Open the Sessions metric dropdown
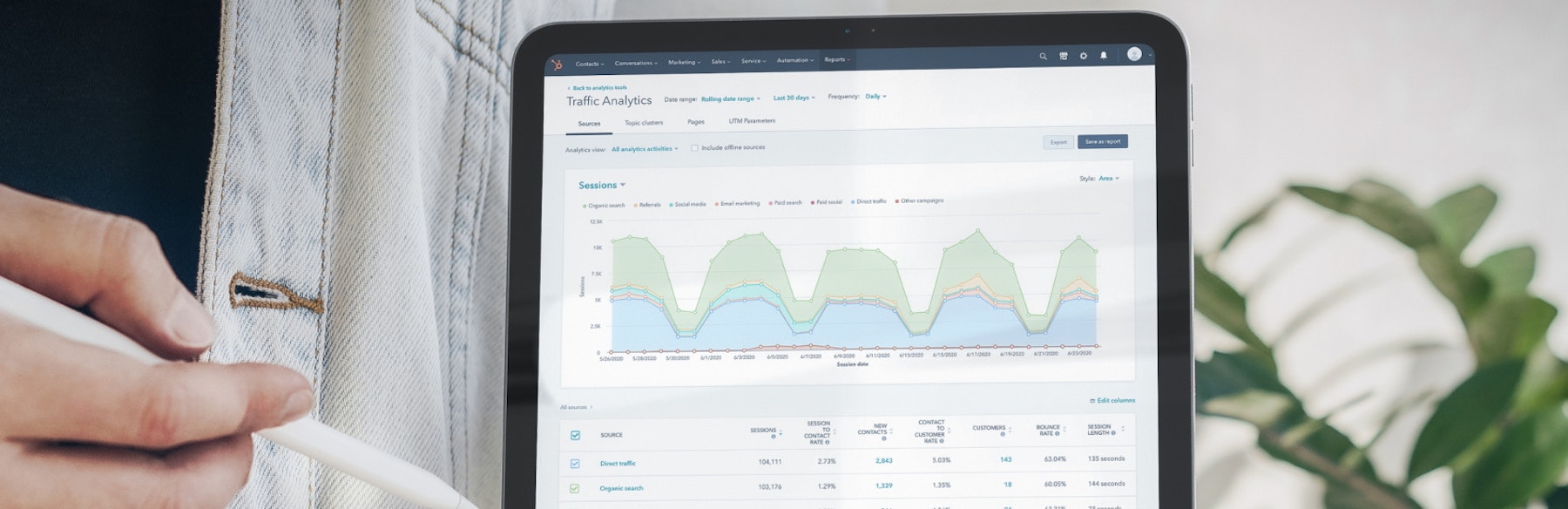Screen dimensions: 1568x509 (x=602, y=185)
